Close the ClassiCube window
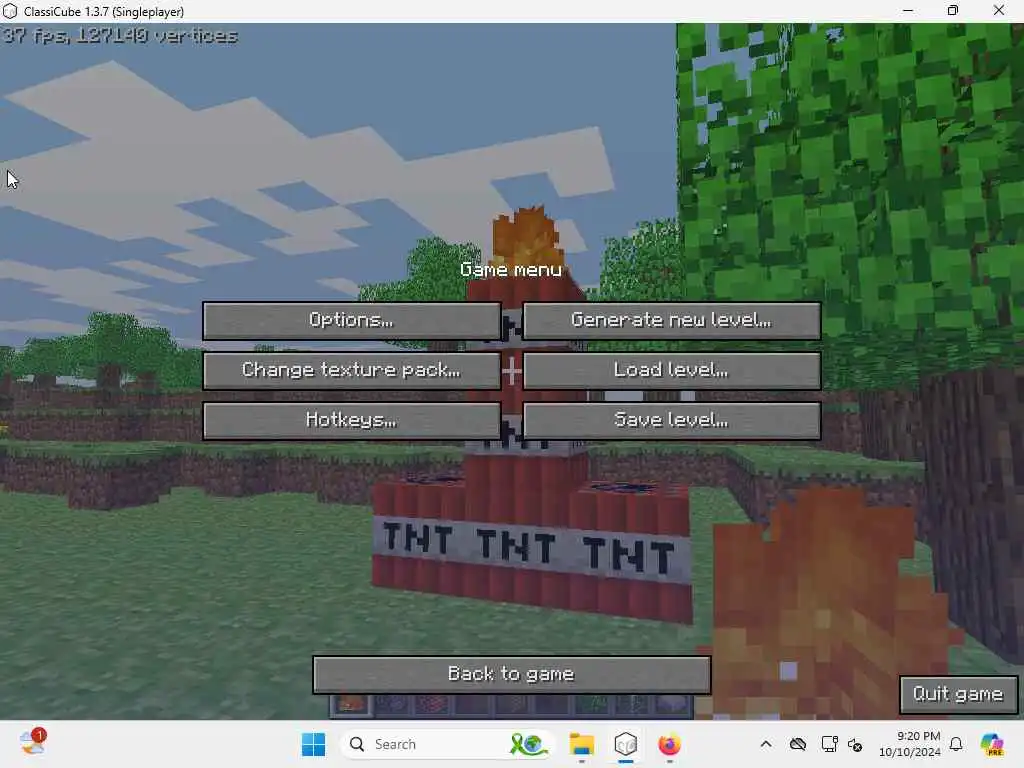 coord(999,10)
